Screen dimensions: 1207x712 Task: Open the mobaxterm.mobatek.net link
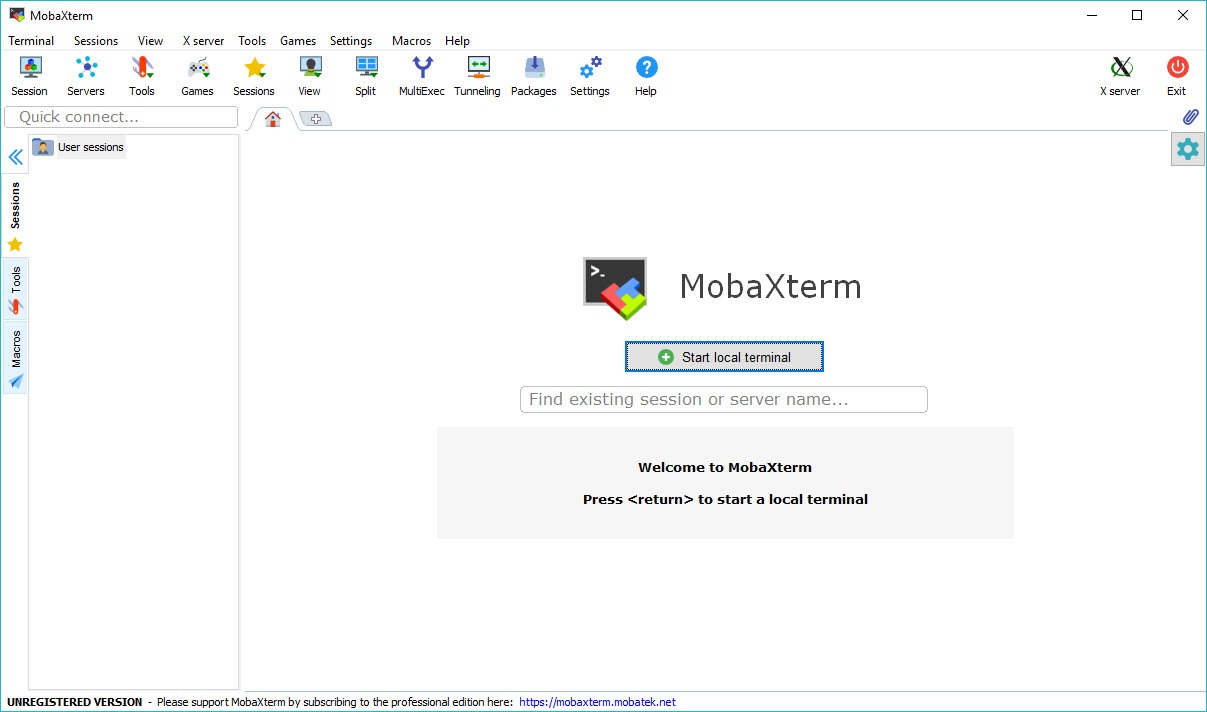pyautogui.click(x=597, y=702)
